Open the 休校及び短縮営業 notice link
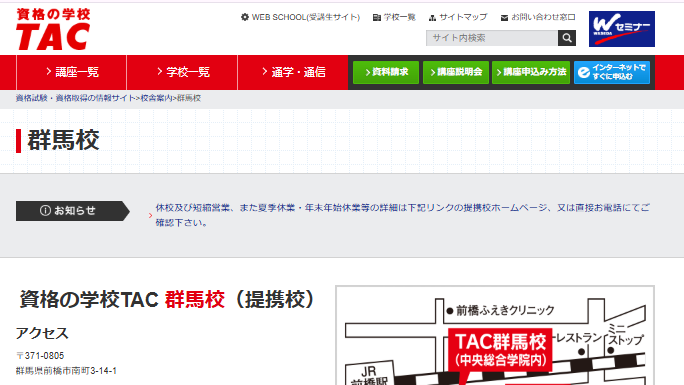The height and width of the screenshot is (385, 684). click(x=402, y=215)
